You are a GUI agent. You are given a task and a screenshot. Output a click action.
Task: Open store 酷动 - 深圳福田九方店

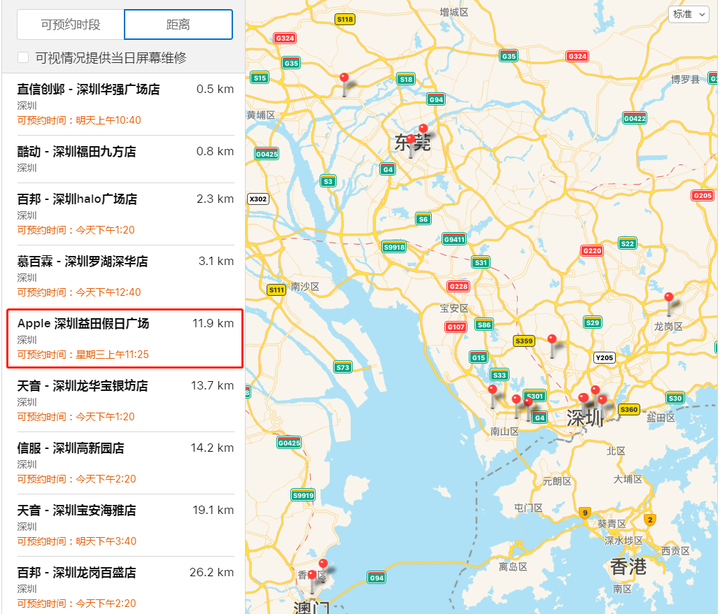125,159
